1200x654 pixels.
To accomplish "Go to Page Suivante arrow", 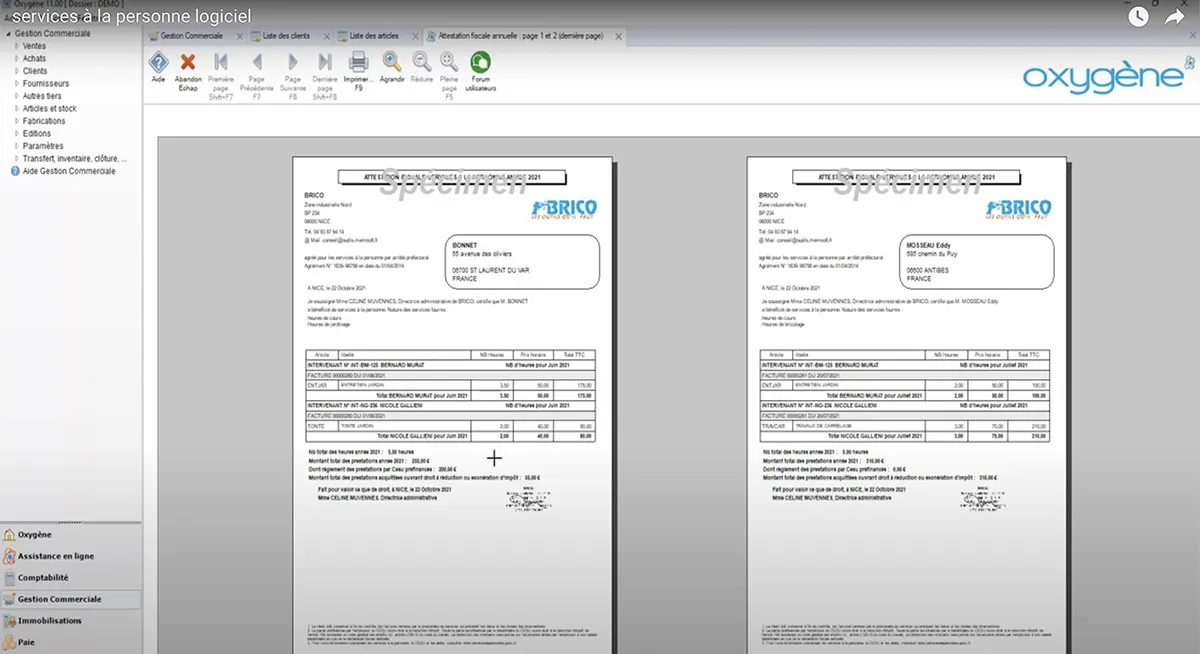I will (x=293, y=62).
